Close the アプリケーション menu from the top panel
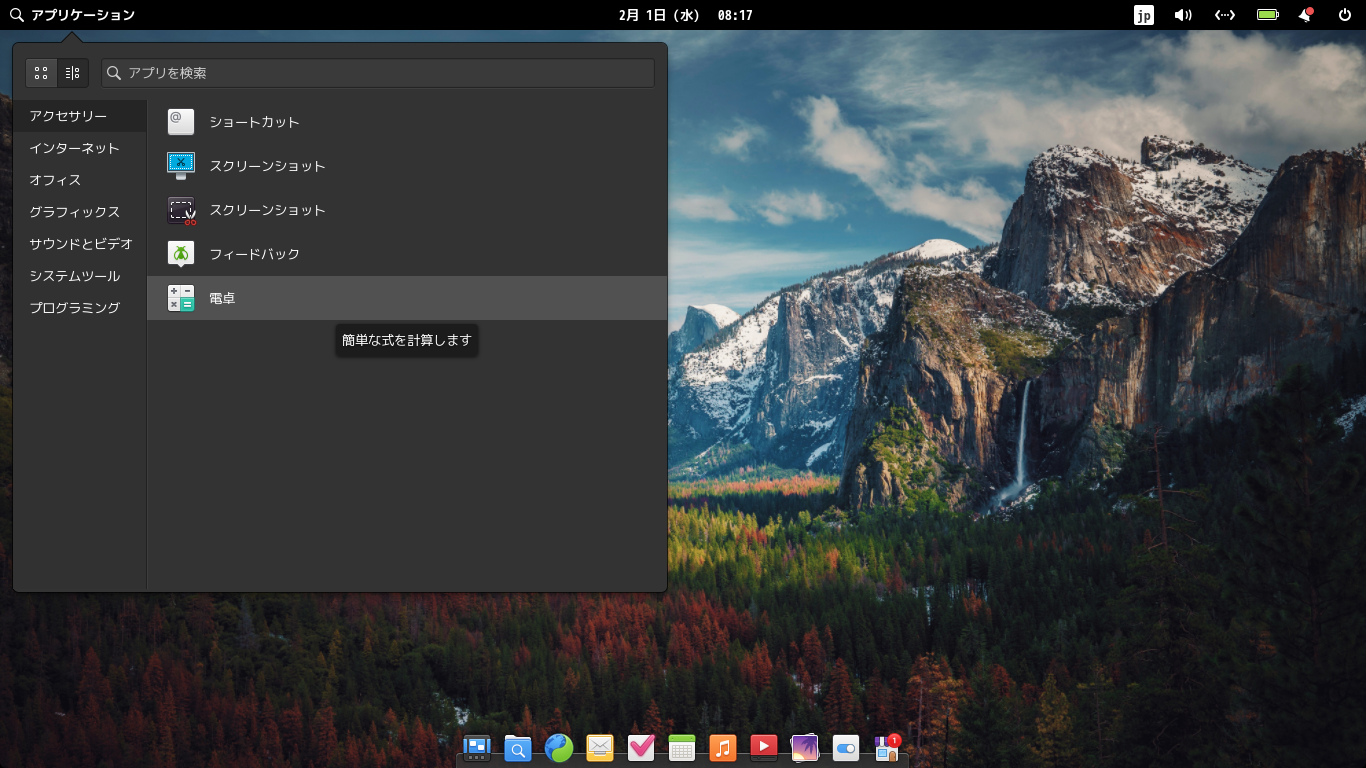This screenshot has height=768, width=1366. click(72, 15)
